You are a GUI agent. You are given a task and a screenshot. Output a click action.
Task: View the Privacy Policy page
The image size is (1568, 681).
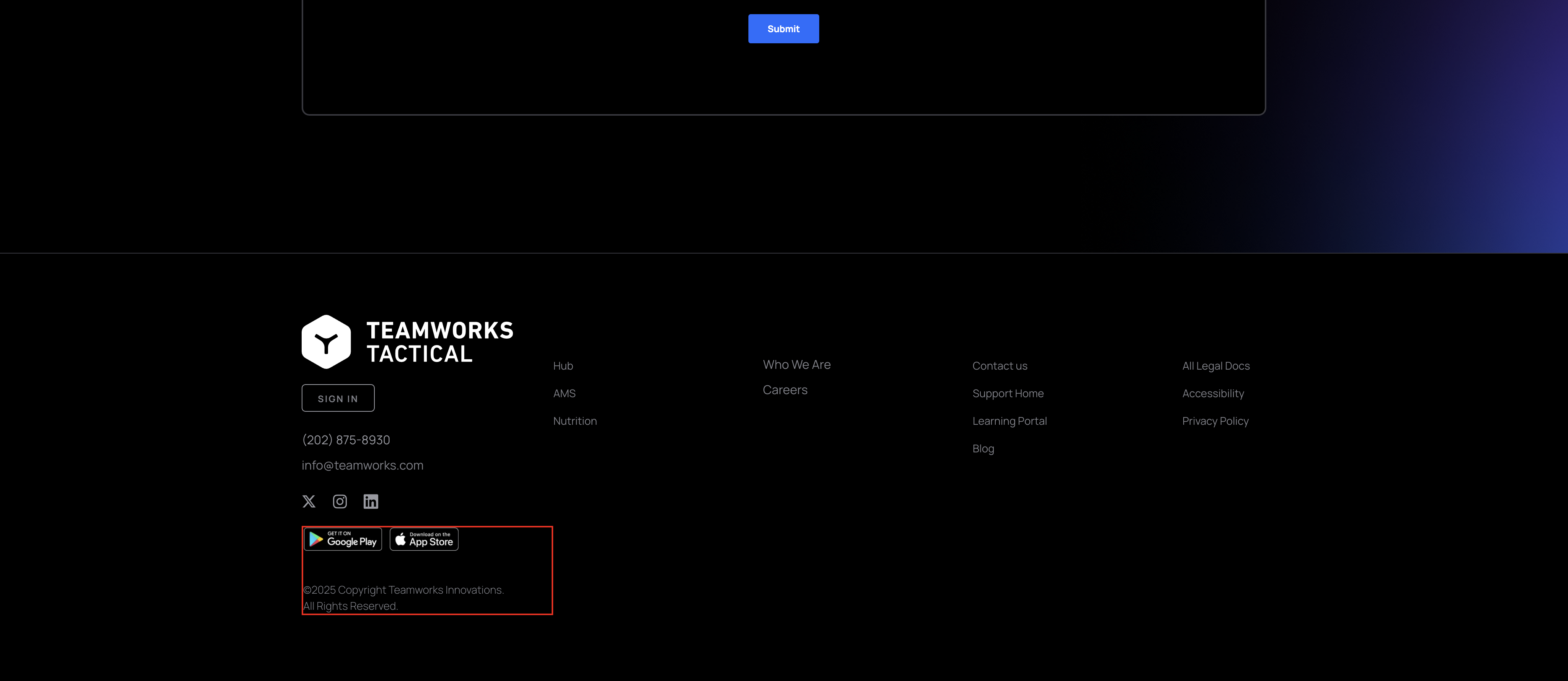tap(1215, 421)
